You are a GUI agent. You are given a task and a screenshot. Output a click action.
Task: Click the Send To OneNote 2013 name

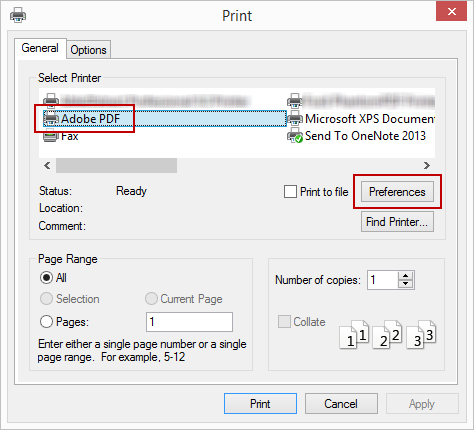click(x=365, y=136)
